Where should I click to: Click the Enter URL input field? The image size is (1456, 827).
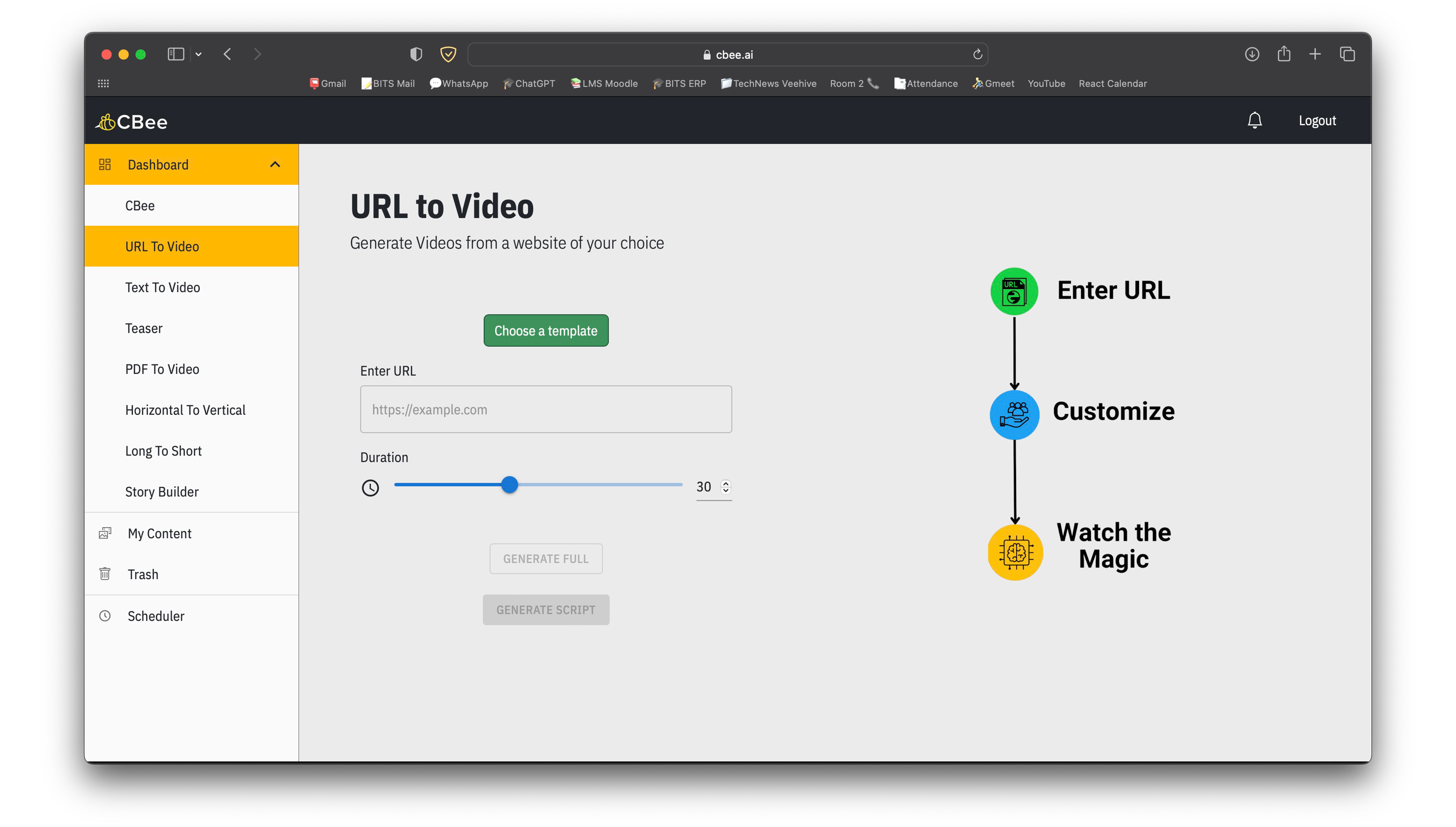pos(546,410)
